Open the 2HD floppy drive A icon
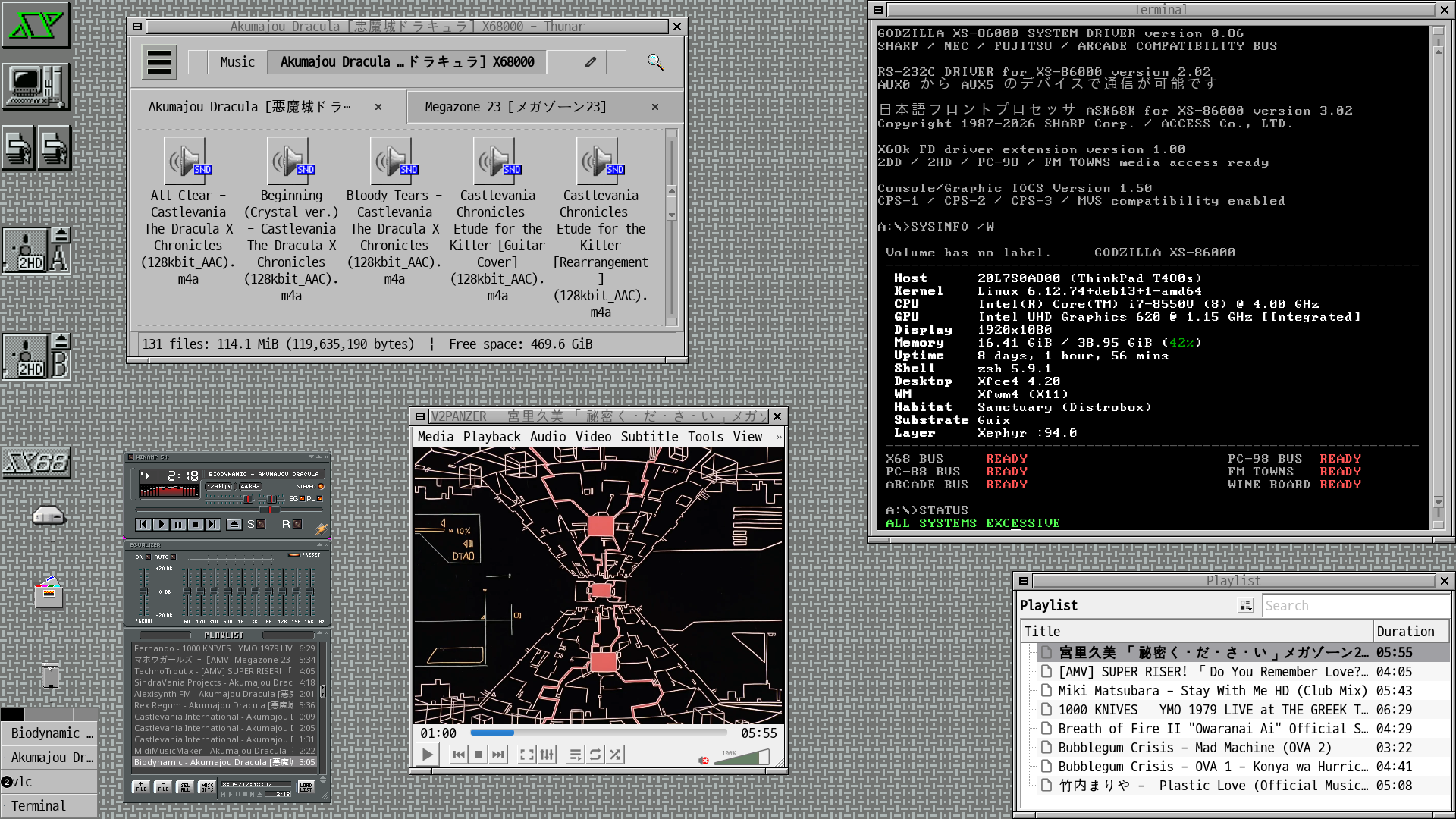1456x819 pixels. tap(36, 250)
